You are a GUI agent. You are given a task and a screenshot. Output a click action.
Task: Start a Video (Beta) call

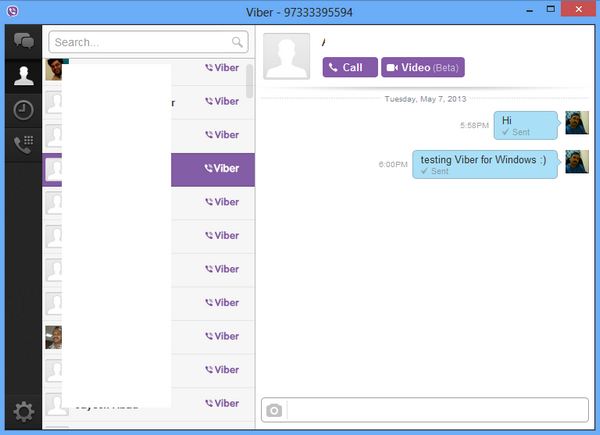423,67
